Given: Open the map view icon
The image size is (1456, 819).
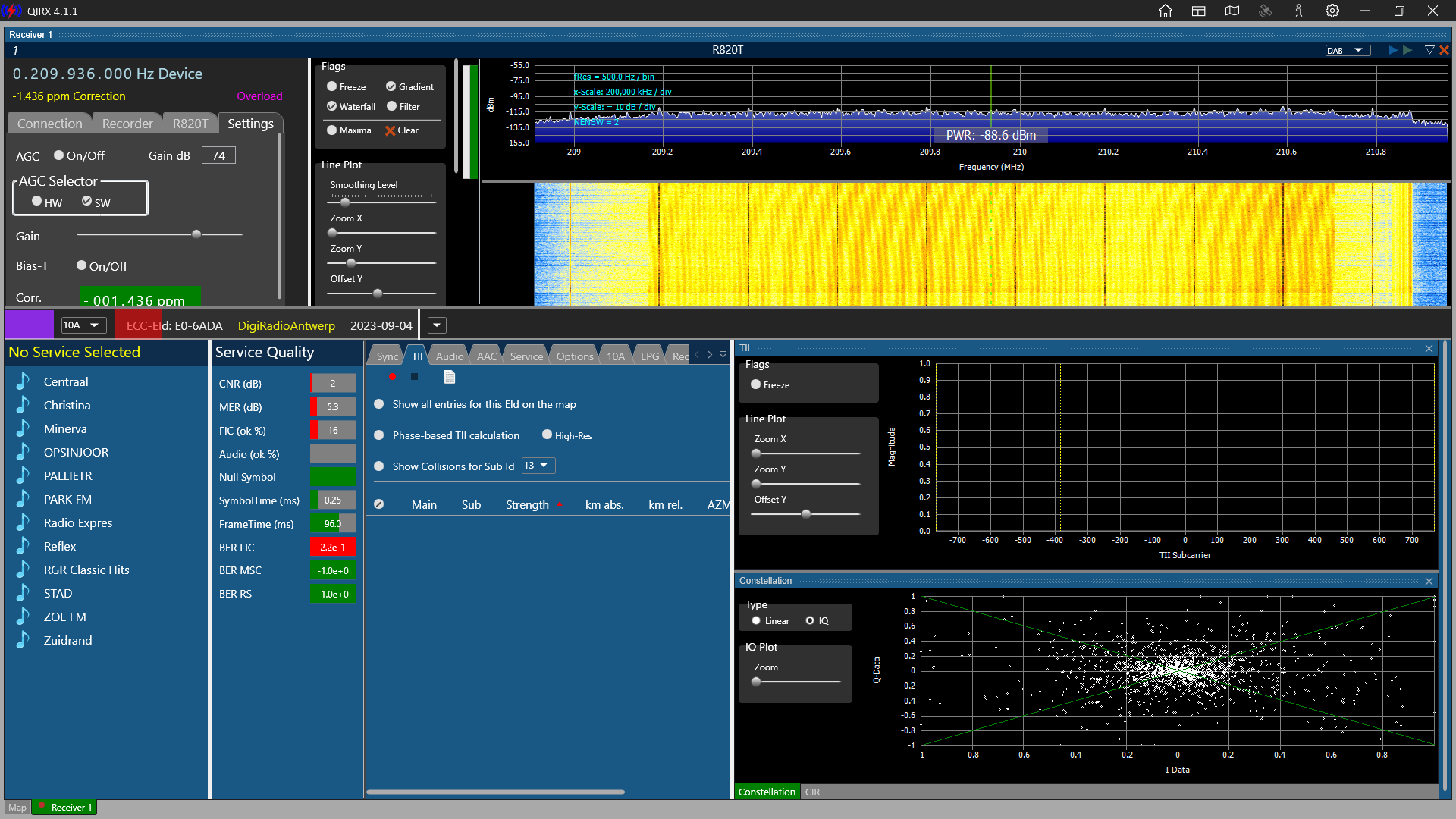Looking at the screenshot, I should pos(1232,11).
